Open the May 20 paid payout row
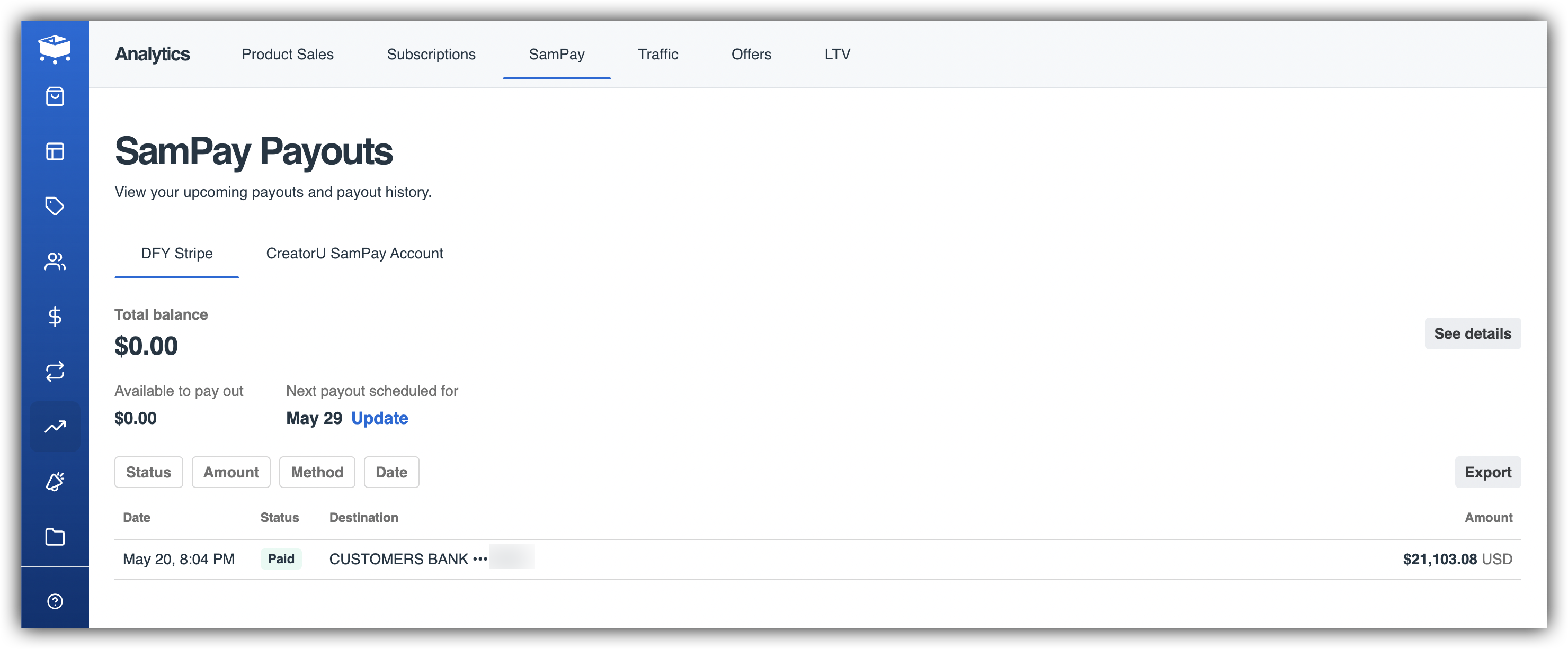 click(817, 559)
